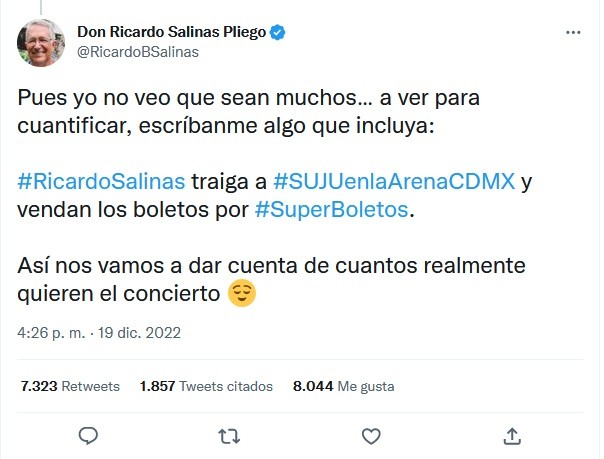Viewport: 604px width, 459px height.
Task: Open the tweet timestamp 4:26 p. m.
Action: point(52,332)
